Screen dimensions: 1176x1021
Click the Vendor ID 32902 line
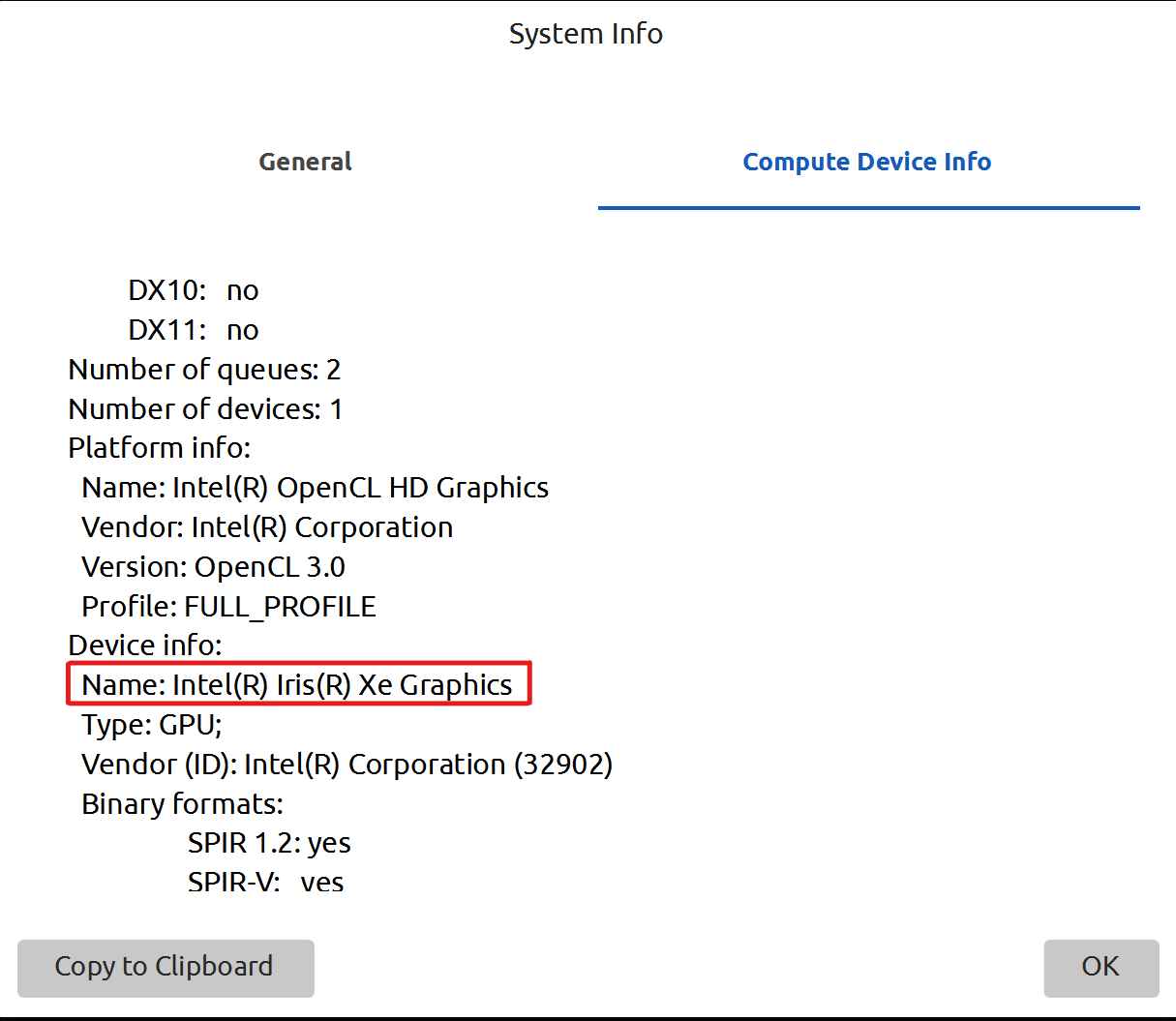coord(347,764)
